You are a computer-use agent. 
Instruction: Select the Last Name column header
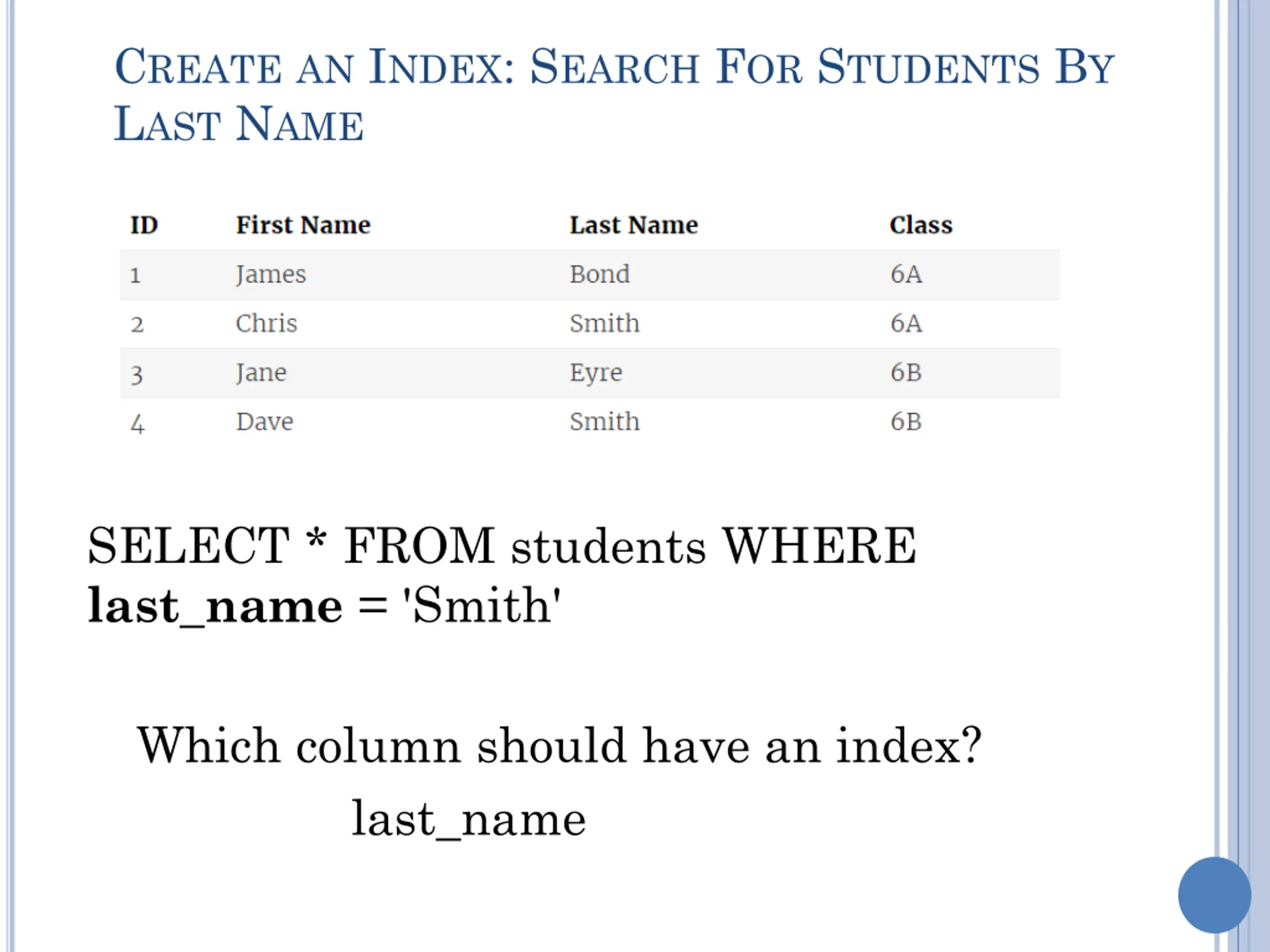pyautogui.click(x=634, y=225)
